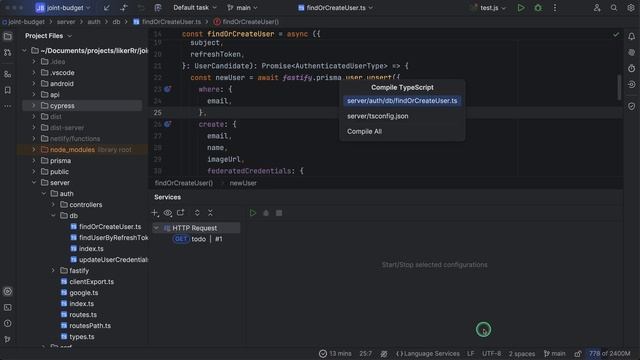Click Services Stop square button
Screen dimensions: 640x360
279,213
